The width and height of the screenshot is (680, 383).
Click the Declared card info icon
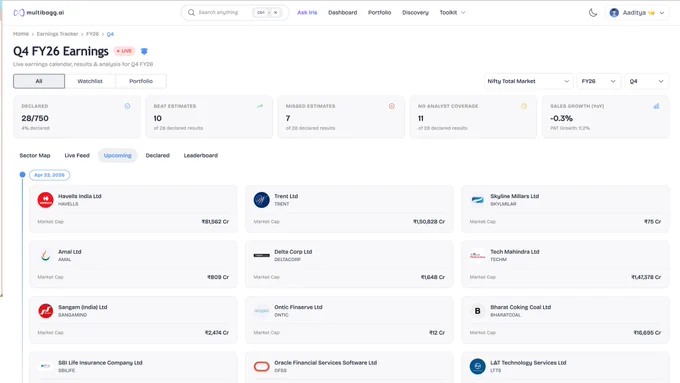(128, 106)
